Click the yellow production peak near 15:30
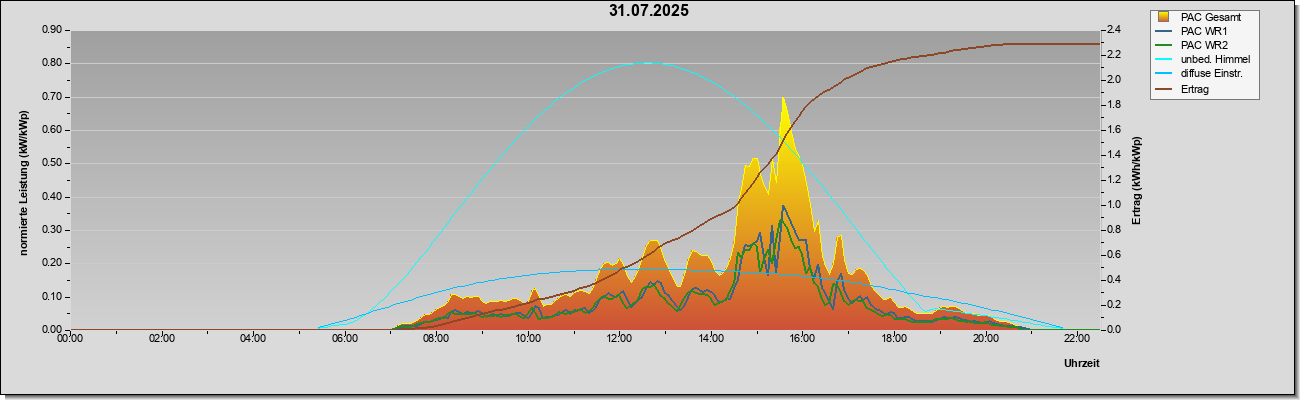The width and height of the screenshot is (1300, 400). [783, 99]
